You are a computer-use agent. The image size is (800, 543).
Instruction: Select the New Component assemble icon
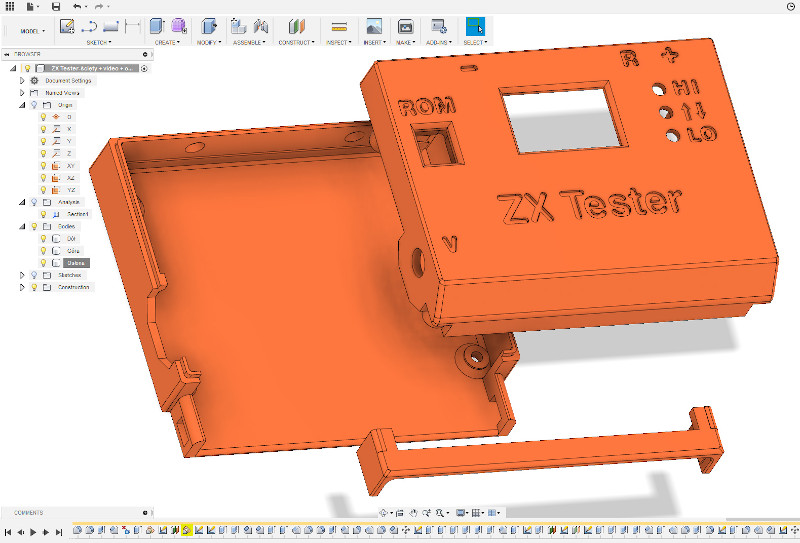coord(238,26)
